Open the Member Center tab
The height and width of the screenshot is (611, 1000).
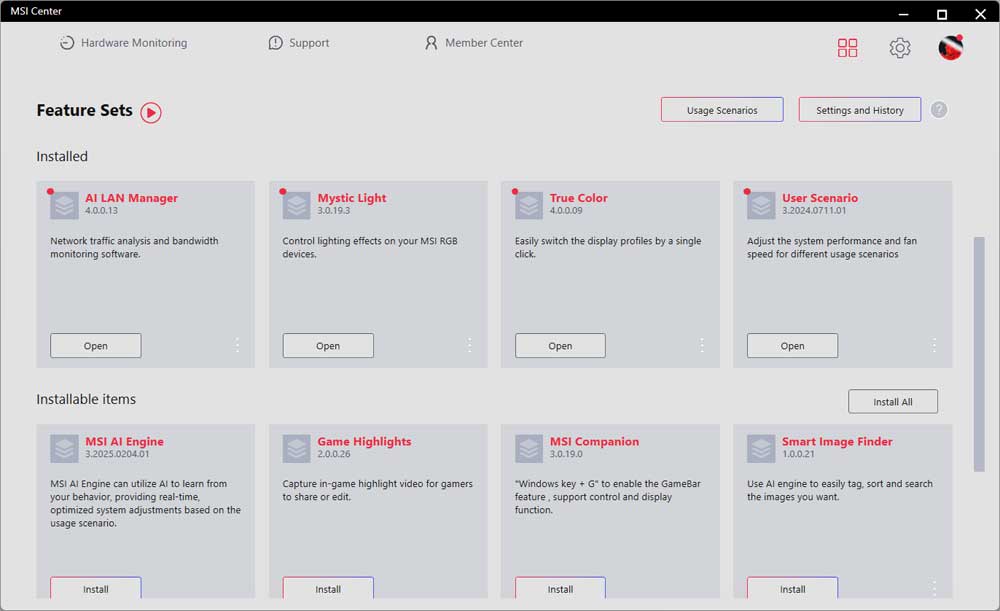point(474,43)
